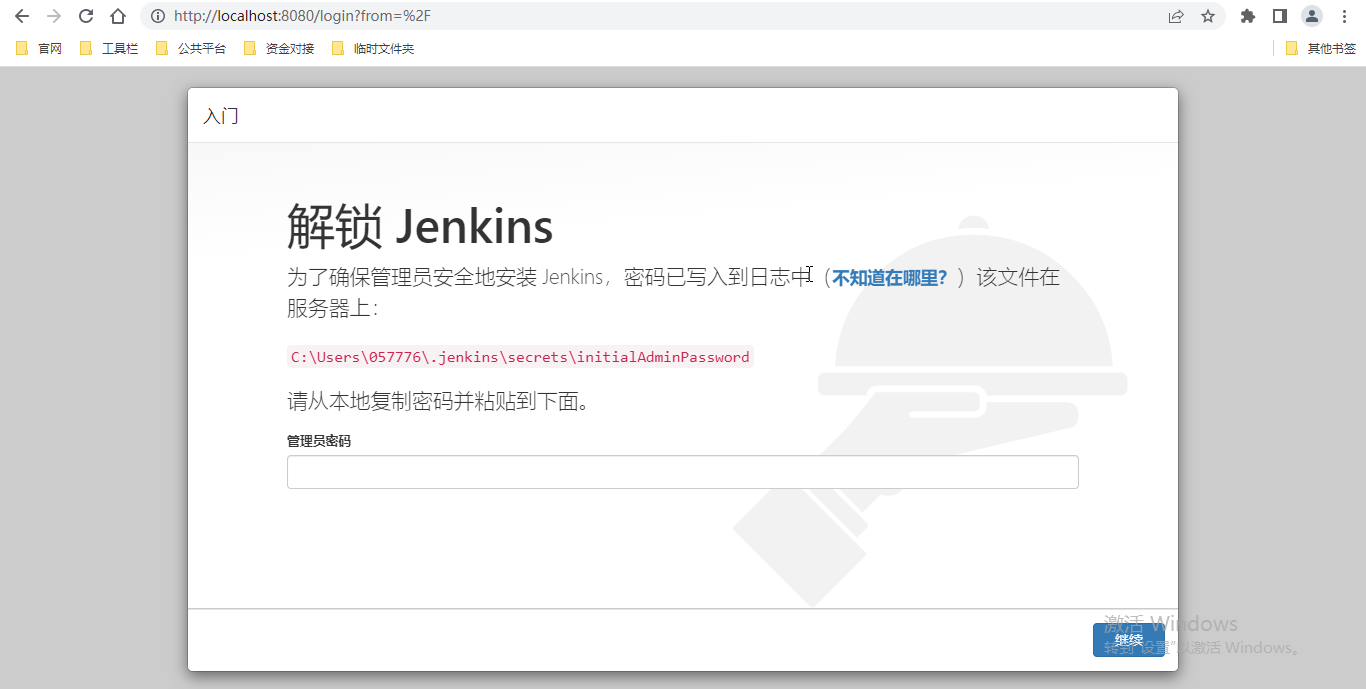Viewport: 1366px width, 689px height.
Task: Click inside the 管理员密码 password field
Action: pyautogui.click(x=683, y=471)
